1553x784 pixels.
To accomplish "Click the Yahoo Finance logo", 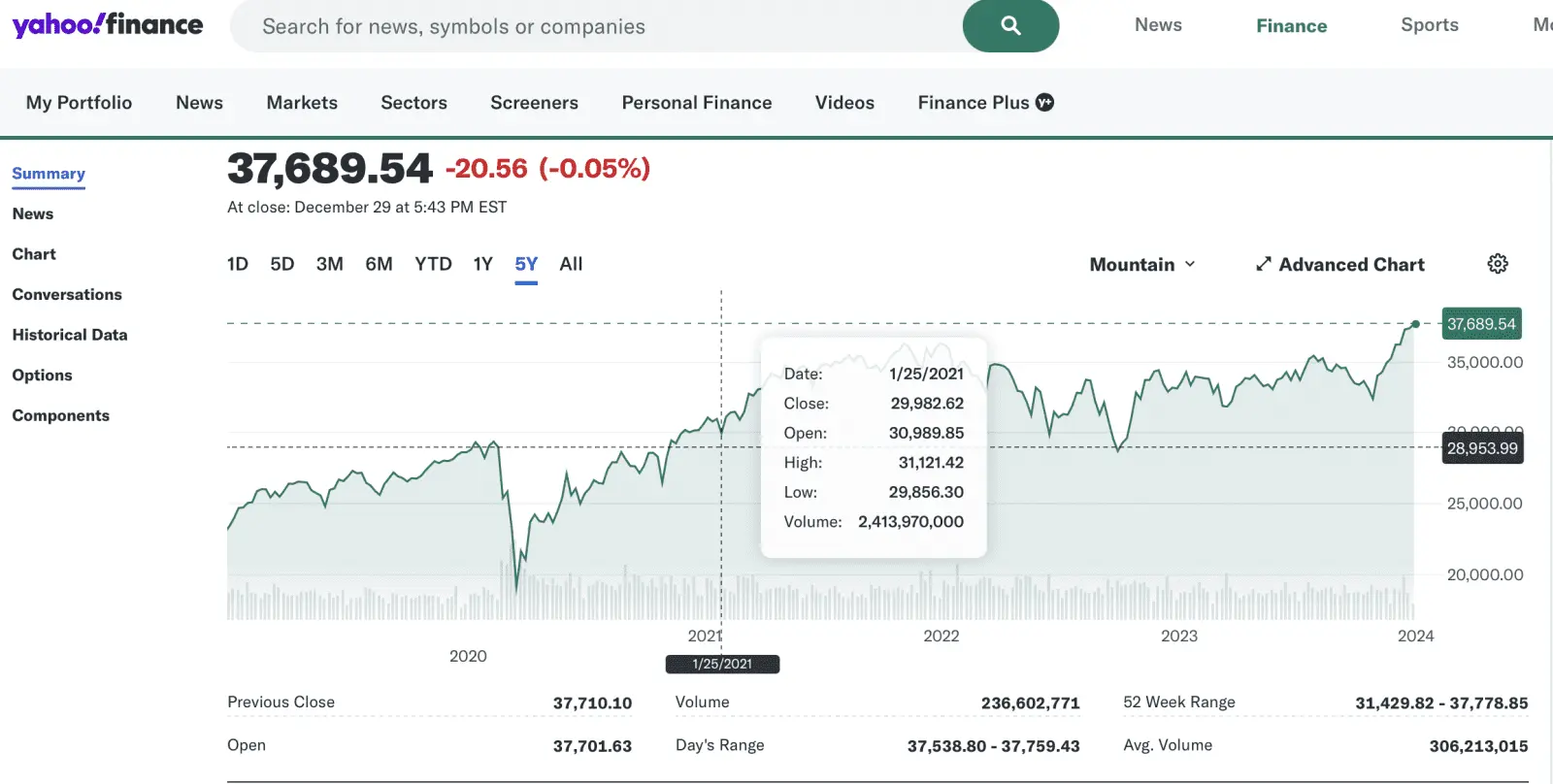I will 105,24.
